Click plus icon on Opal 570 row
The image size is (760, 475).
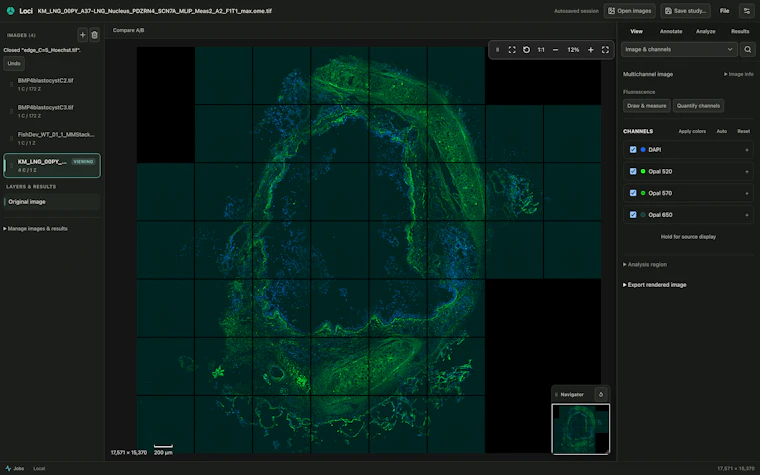tap(746, 193)
